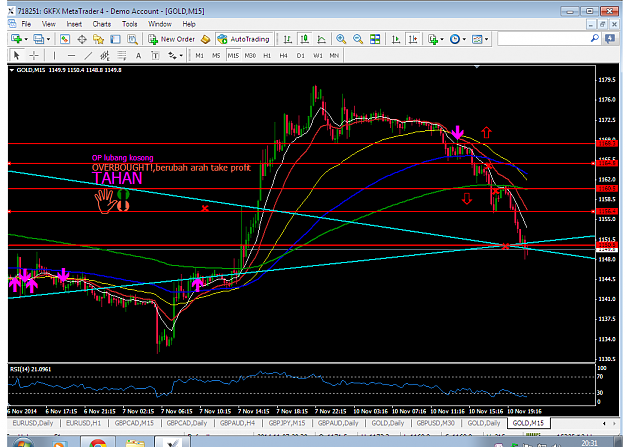Click the New Order button
Screen dimensions: 625x447
(x=172, y=39)
